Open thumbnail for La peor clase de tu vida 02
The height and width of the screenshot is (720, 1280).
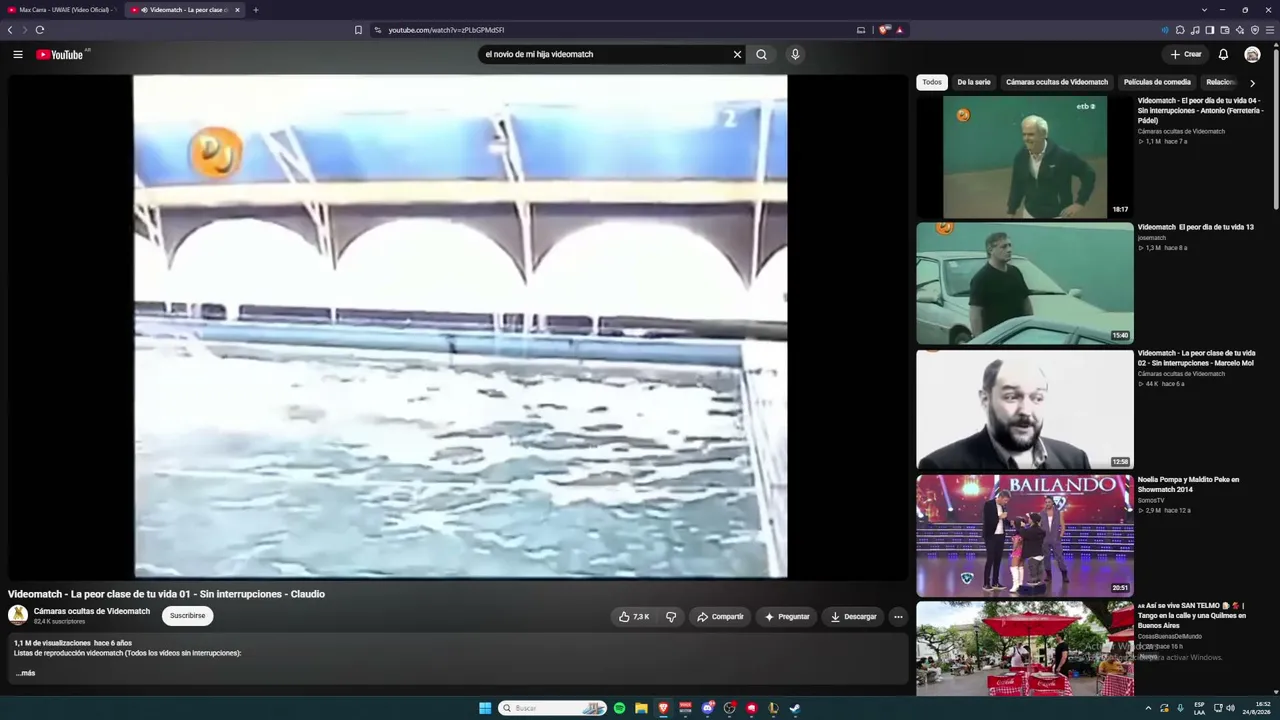coord(1025,409)
